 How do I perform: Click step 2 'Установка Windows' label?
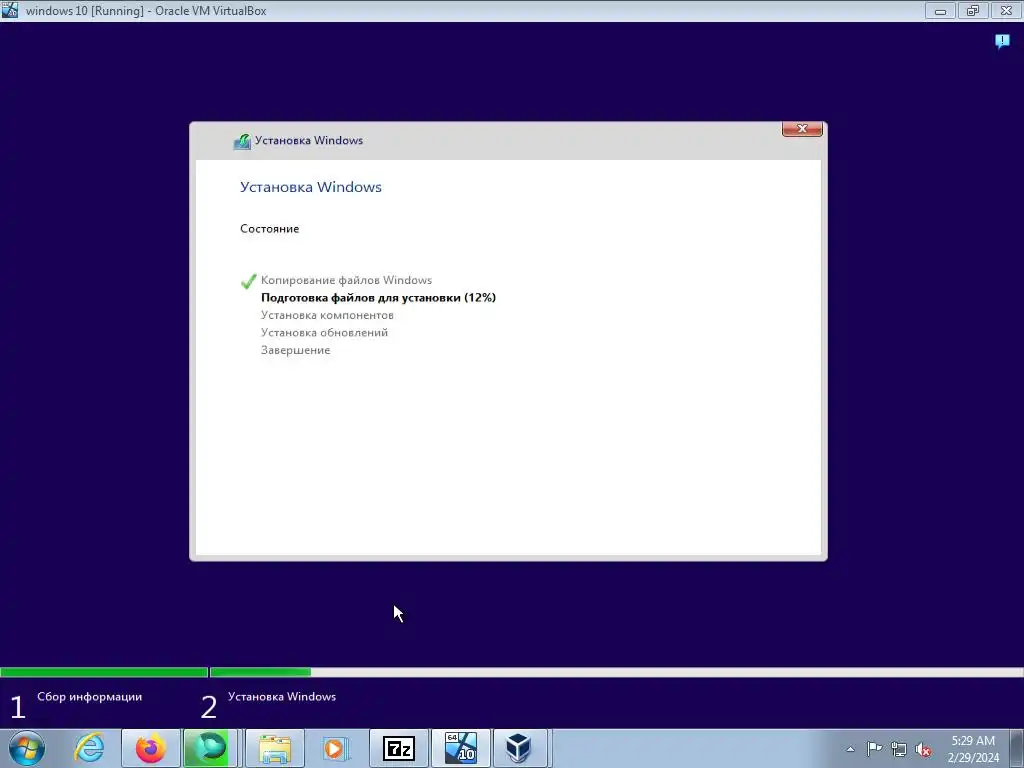[281, 697]
